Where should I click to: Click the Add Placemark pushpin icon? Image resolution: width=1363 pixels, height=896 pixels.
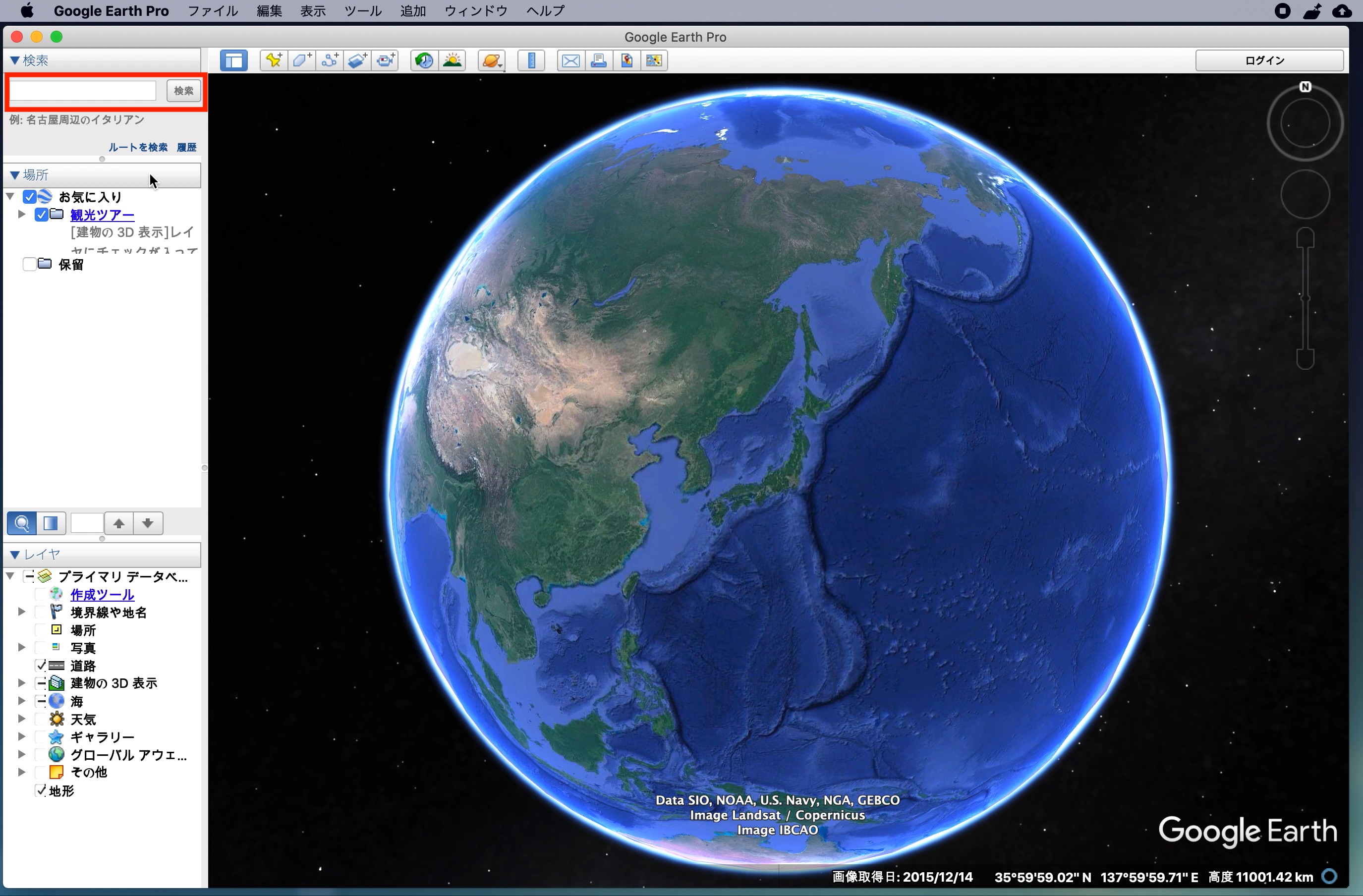click(274, 60)
